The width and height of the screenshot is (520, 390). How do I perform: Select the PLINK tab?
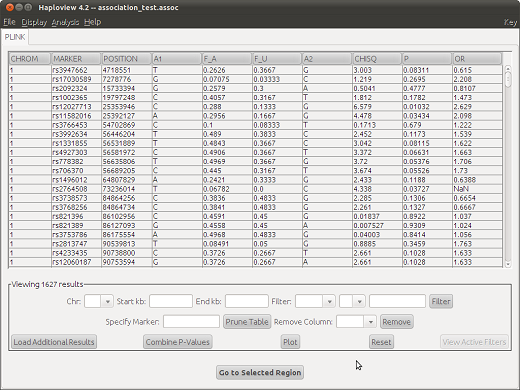point(15,37)
